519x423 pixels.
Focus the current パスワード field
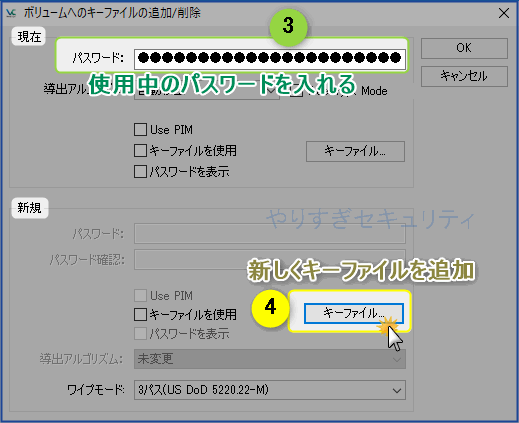click(x=270, y=59)
